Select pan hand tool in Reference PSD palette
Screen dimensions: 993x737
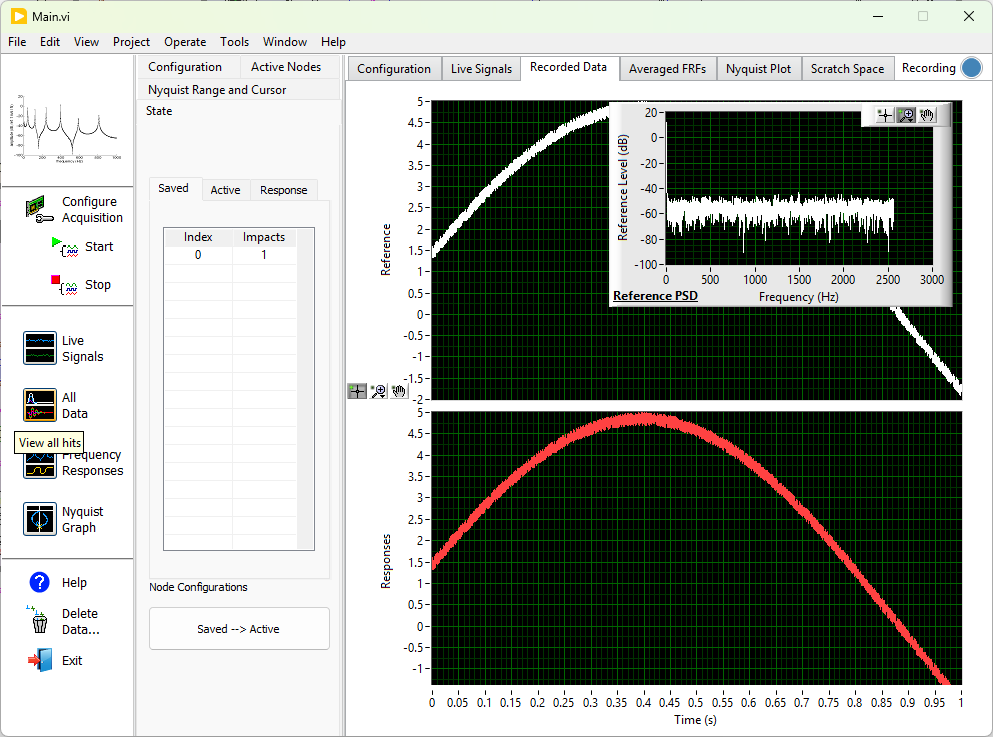tap(927, 115)
